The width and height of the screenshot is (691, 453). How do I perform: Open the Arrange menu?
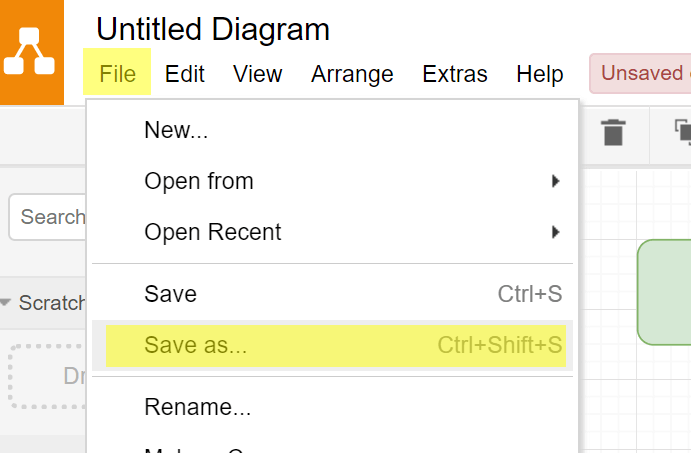[x=352, y=74]
